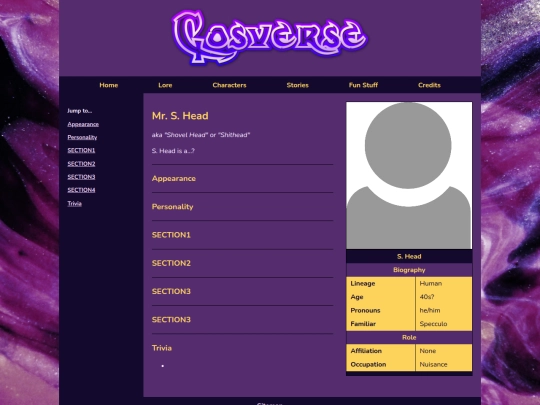Click the "Mr. S. Head" page title
Screen dimensions: 540x405
180,116
